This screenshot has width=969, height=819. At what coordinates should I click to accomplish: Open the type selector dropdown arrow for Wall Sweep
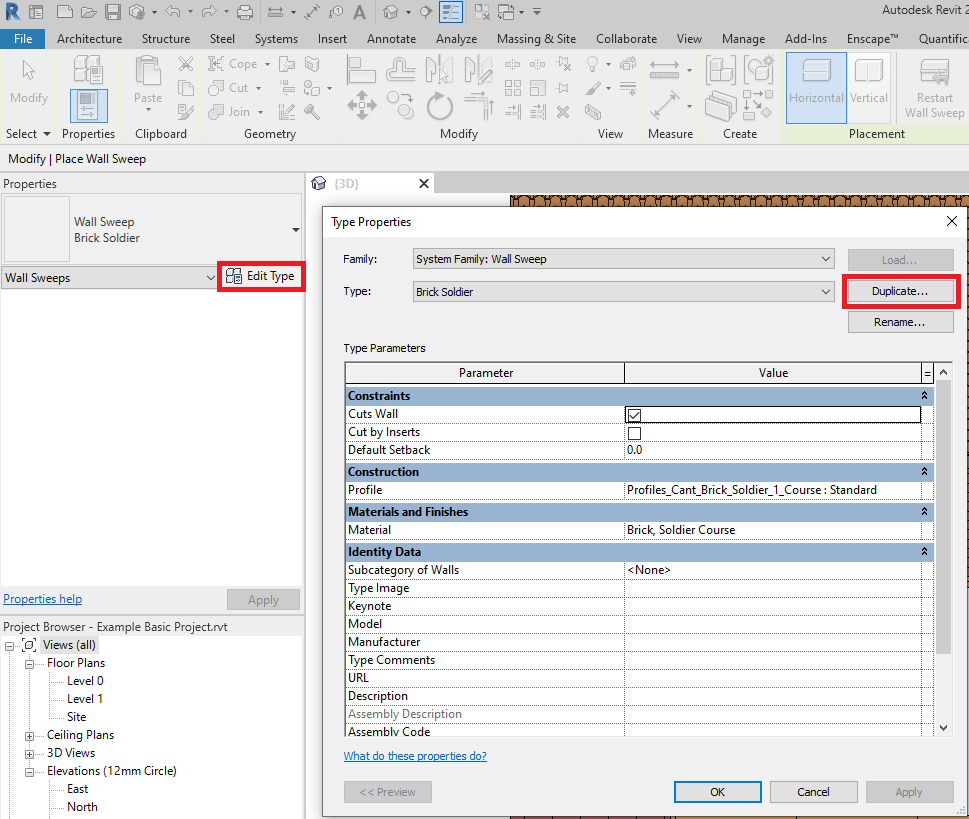[295, 229]
